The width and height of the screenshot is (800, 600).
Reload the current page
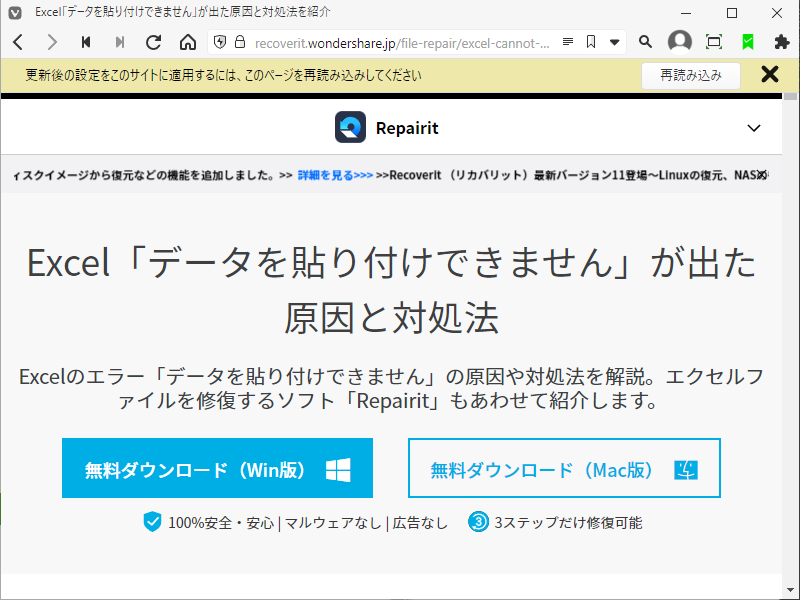click(154, 42)
